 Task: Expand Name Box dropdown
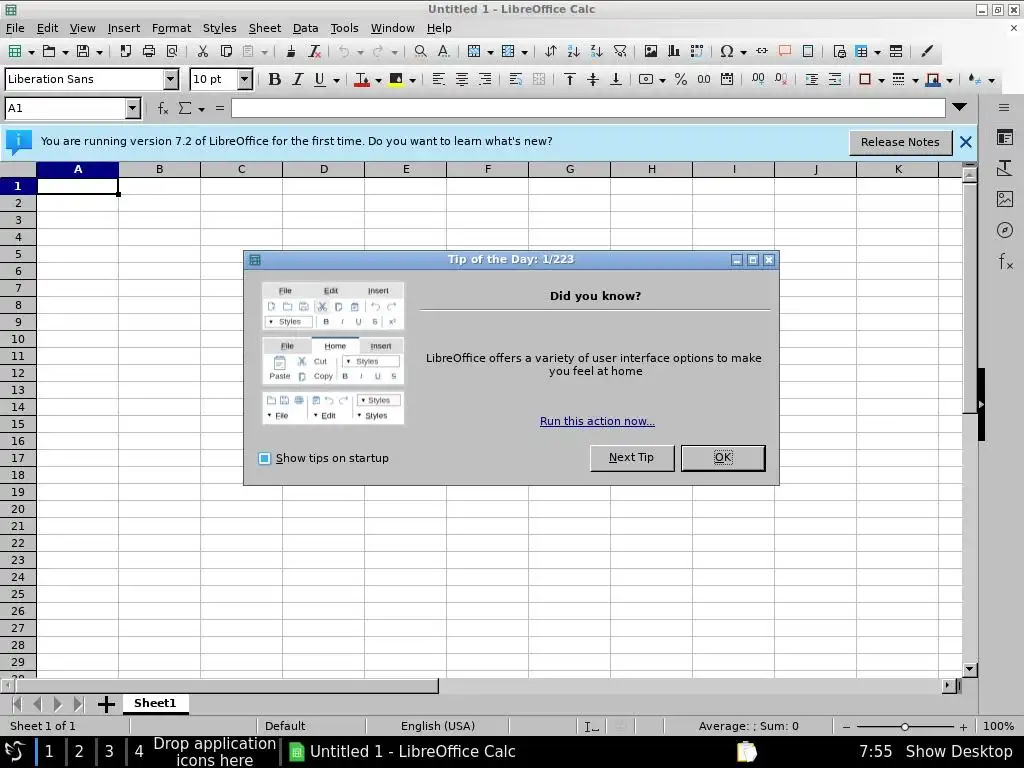(x=133, y=108)
